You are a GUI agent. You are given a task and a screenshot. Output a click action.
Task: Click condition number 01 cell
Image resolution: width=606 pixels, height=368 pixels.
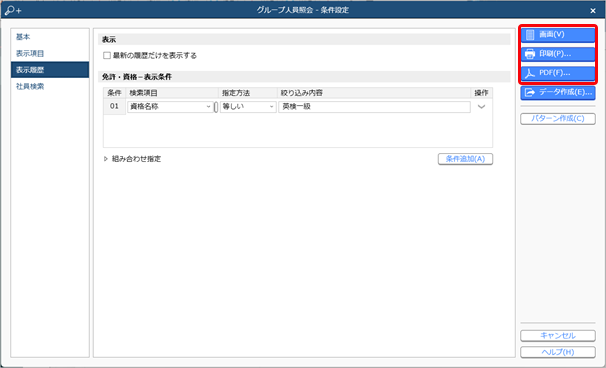114,106
